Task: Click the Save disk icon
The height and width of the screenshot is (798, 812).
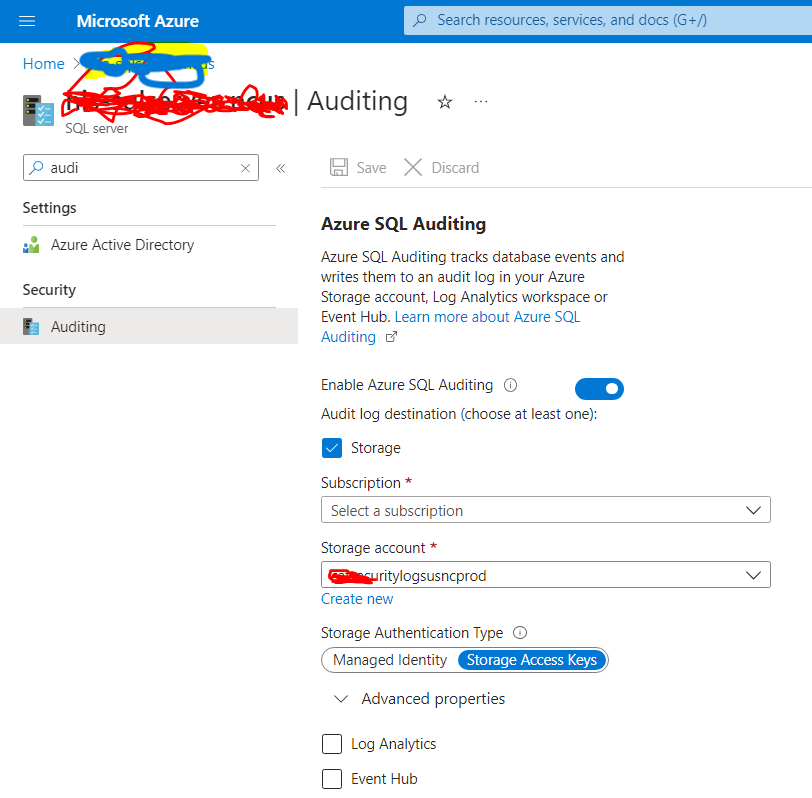Action: tap(339, 168)
